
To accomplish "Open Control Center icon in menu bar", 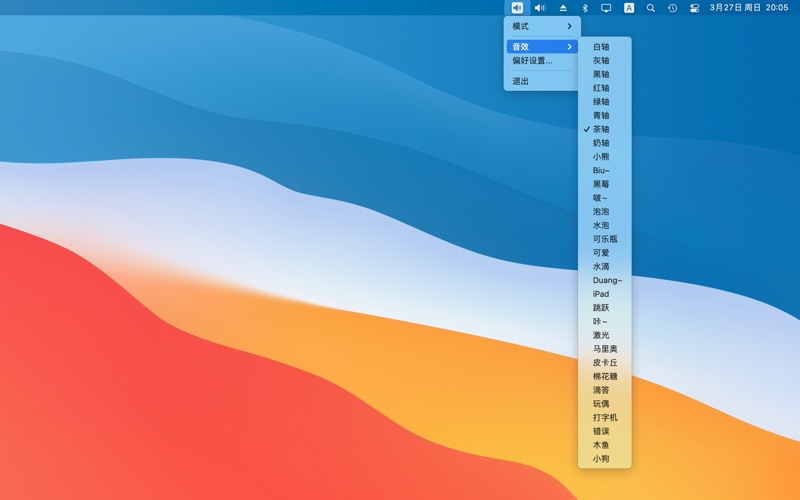I will tap(695, 8).
